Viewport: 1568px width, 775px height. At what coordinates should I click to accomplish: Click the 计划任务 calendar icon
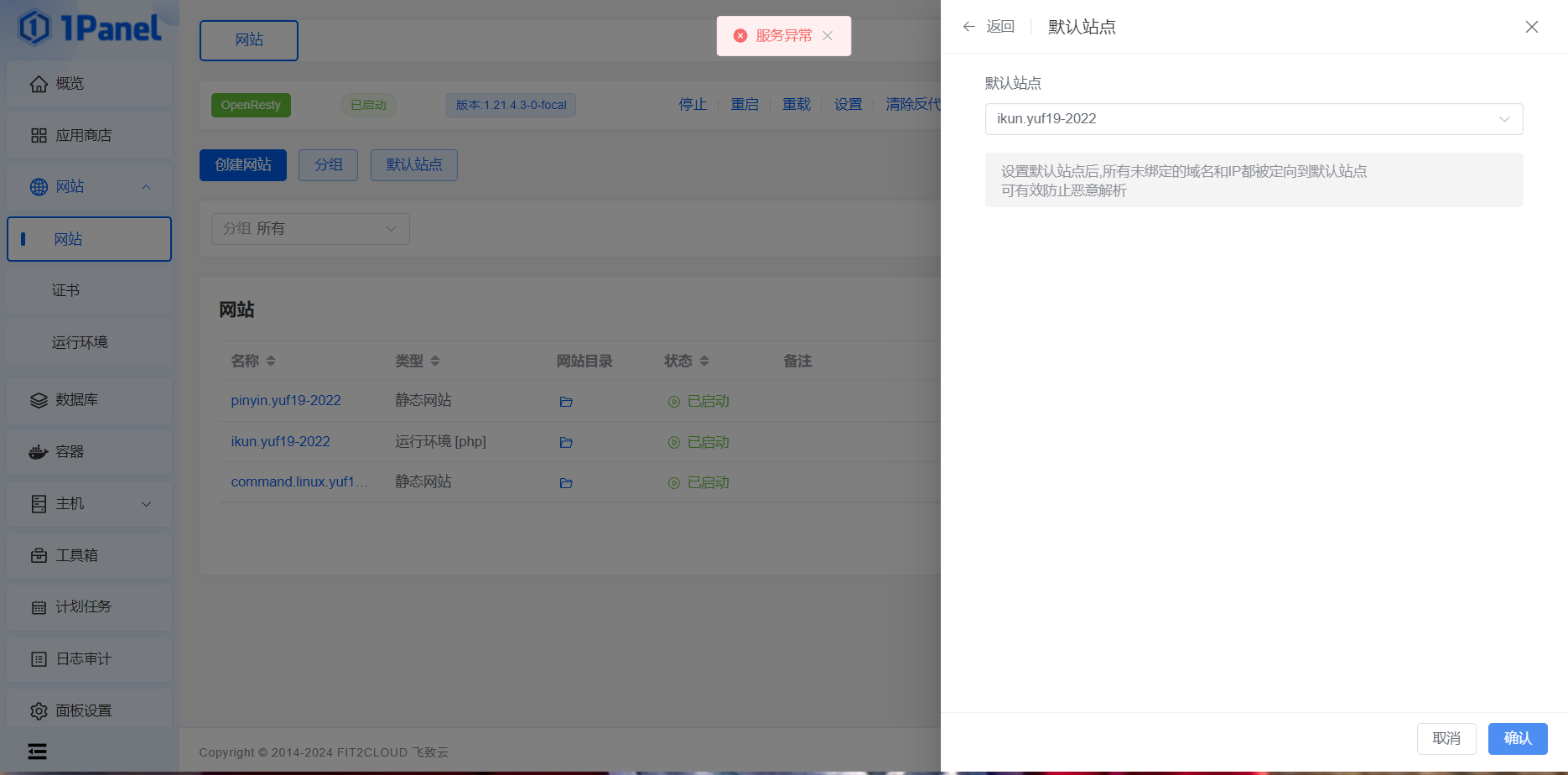coord(39,607)
